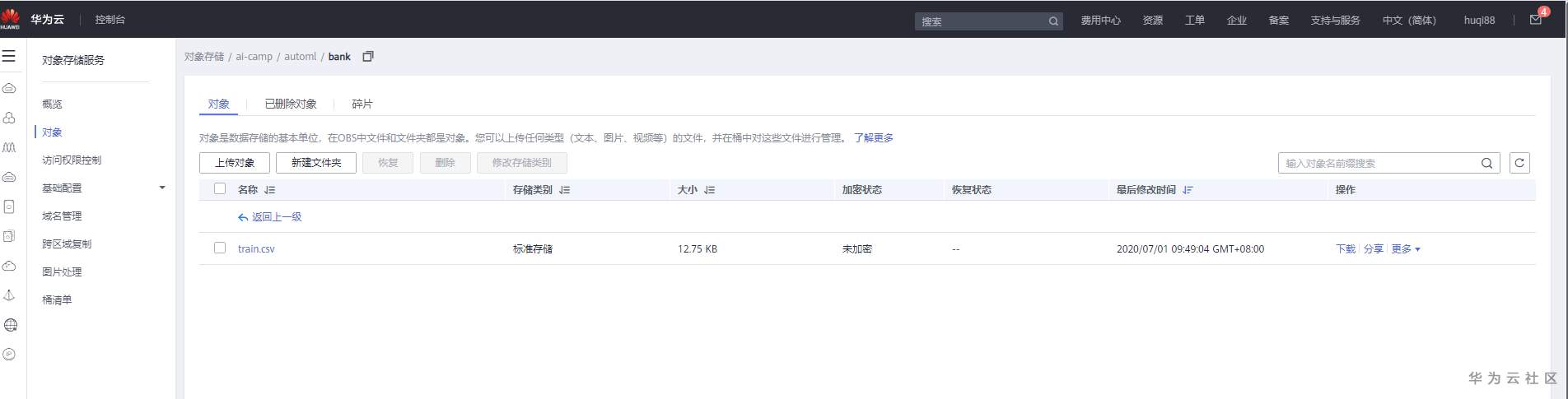
Task: Click the 未加密 status cell
Action: coord(856,248)
